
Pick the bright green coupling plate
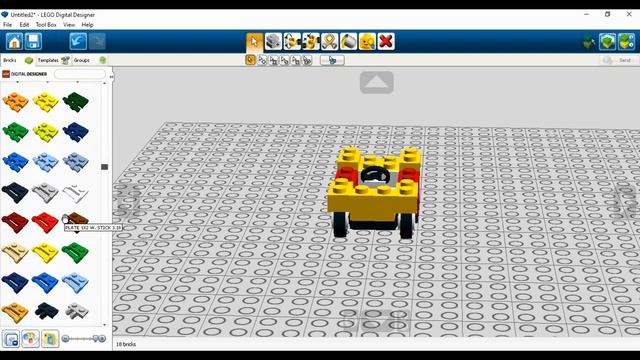pyautogui.click(x=16, y=132)
